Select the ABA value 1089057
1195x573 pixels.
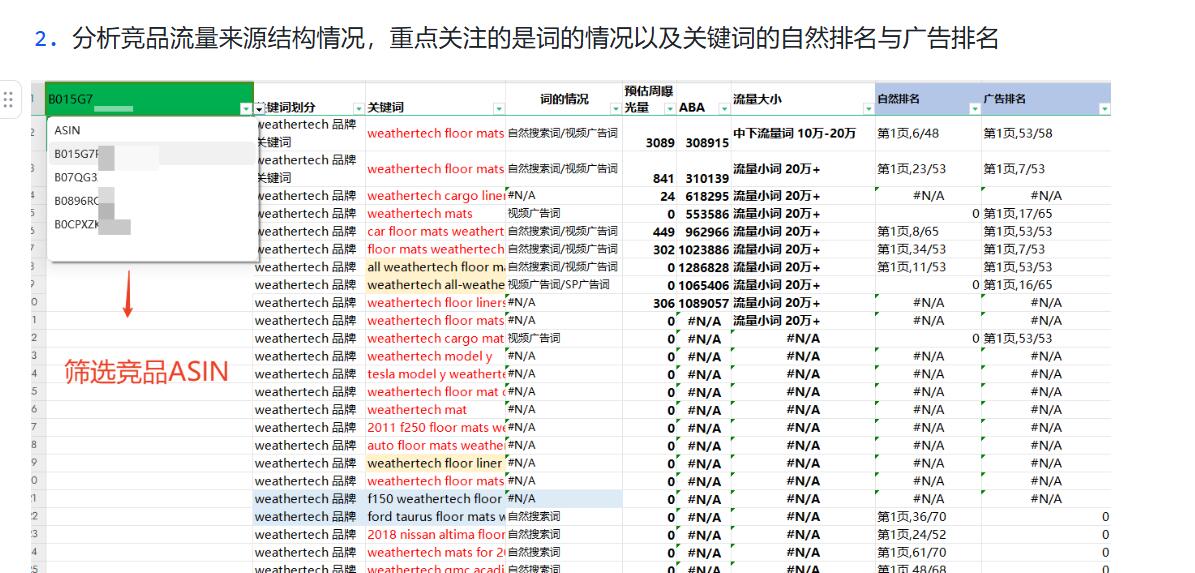[704, 303]
